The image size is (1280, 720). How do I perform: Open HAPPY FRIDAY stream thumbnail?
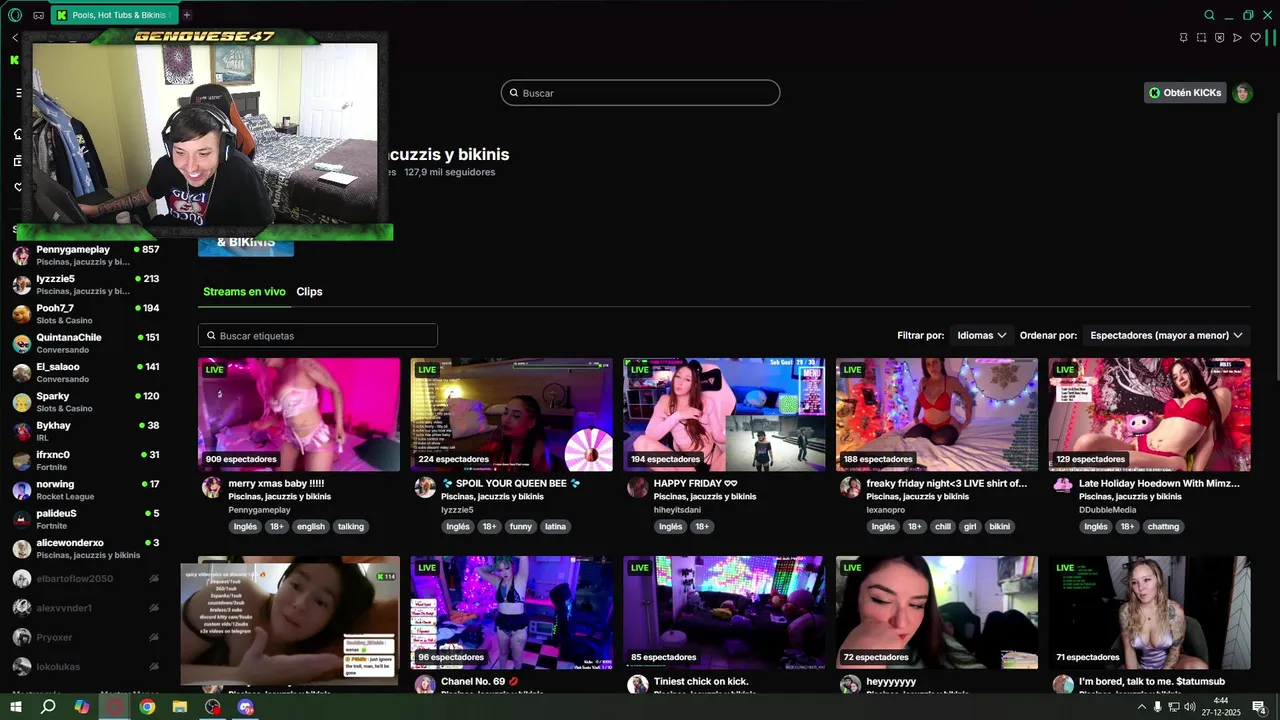724,415
